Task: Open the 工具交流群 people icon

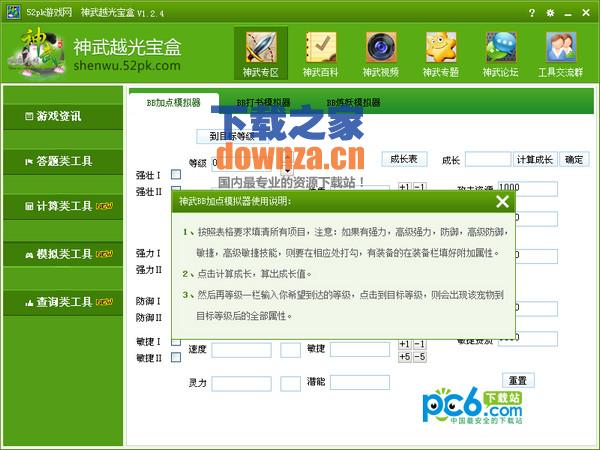Action: coord(561,47)
